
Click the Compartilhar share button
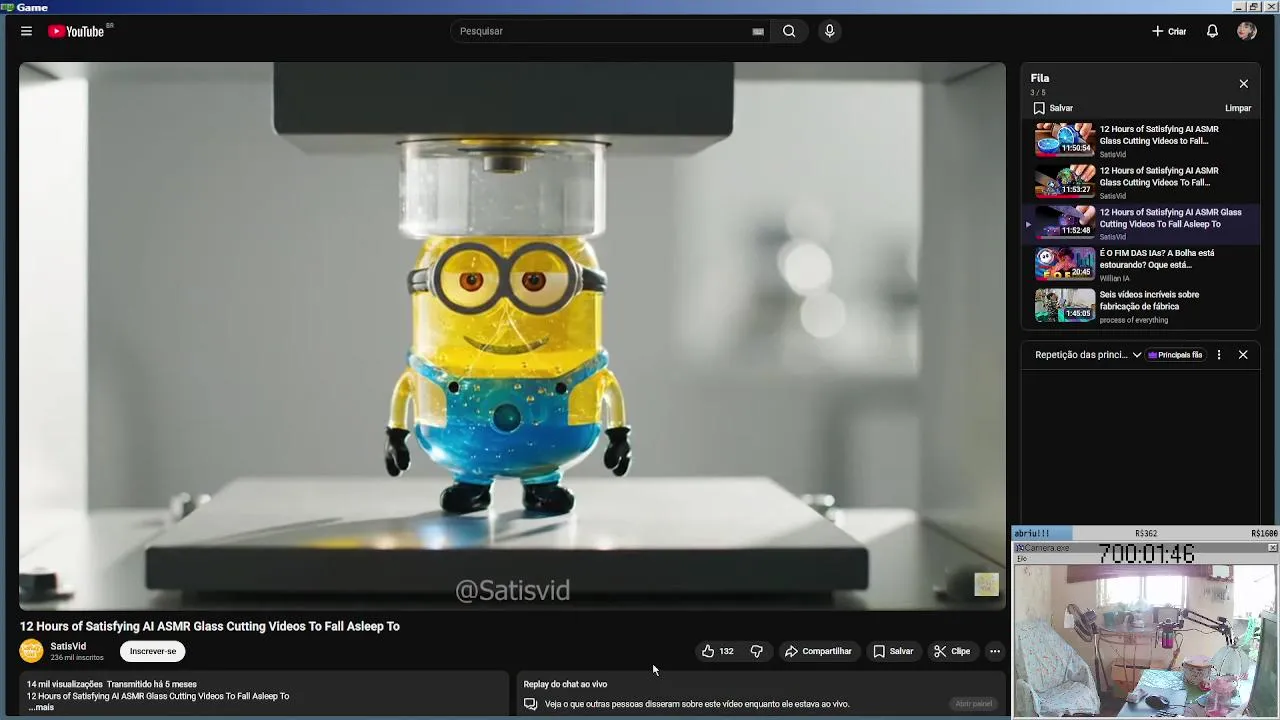(818, 651)
